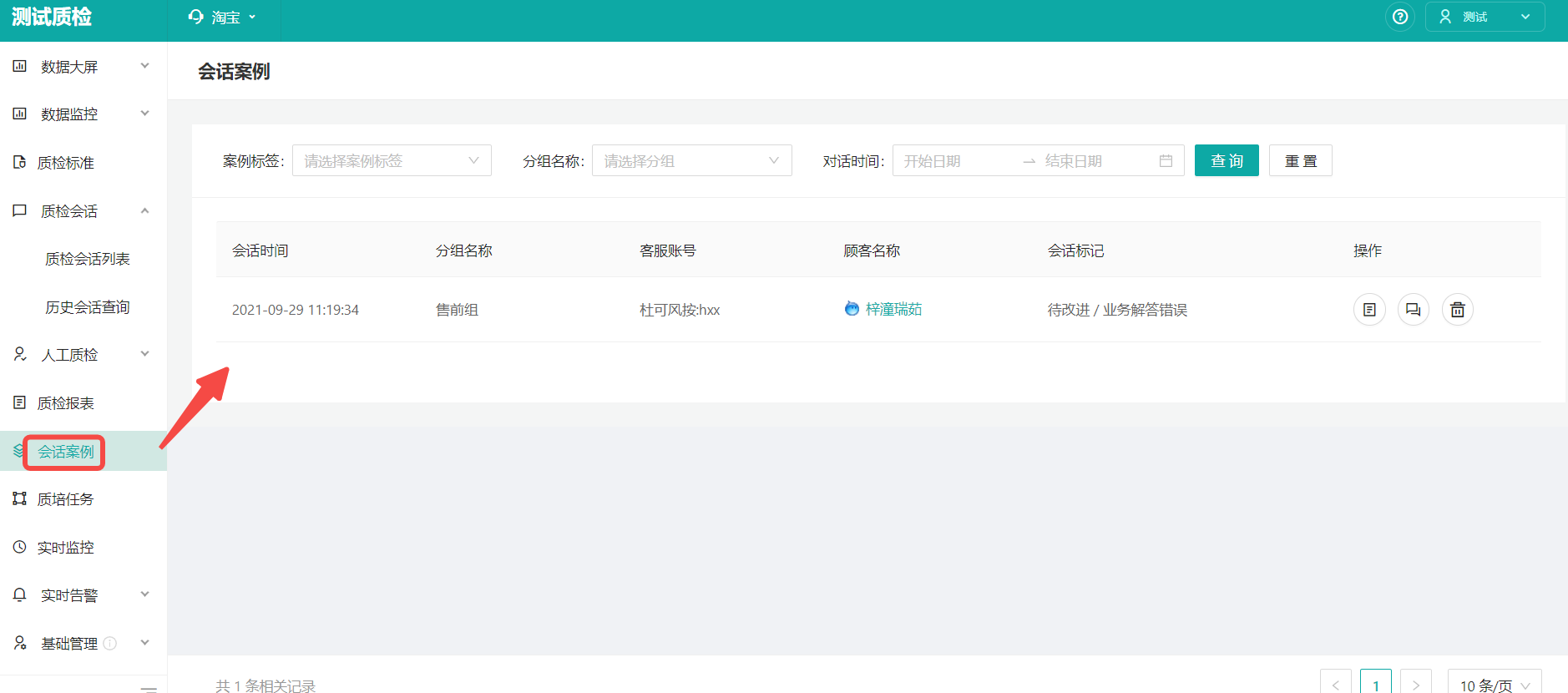Click the 质检标准 document icon
Image resolution: width=1568 pixels, height=693 pixels.
pos(20,162)
